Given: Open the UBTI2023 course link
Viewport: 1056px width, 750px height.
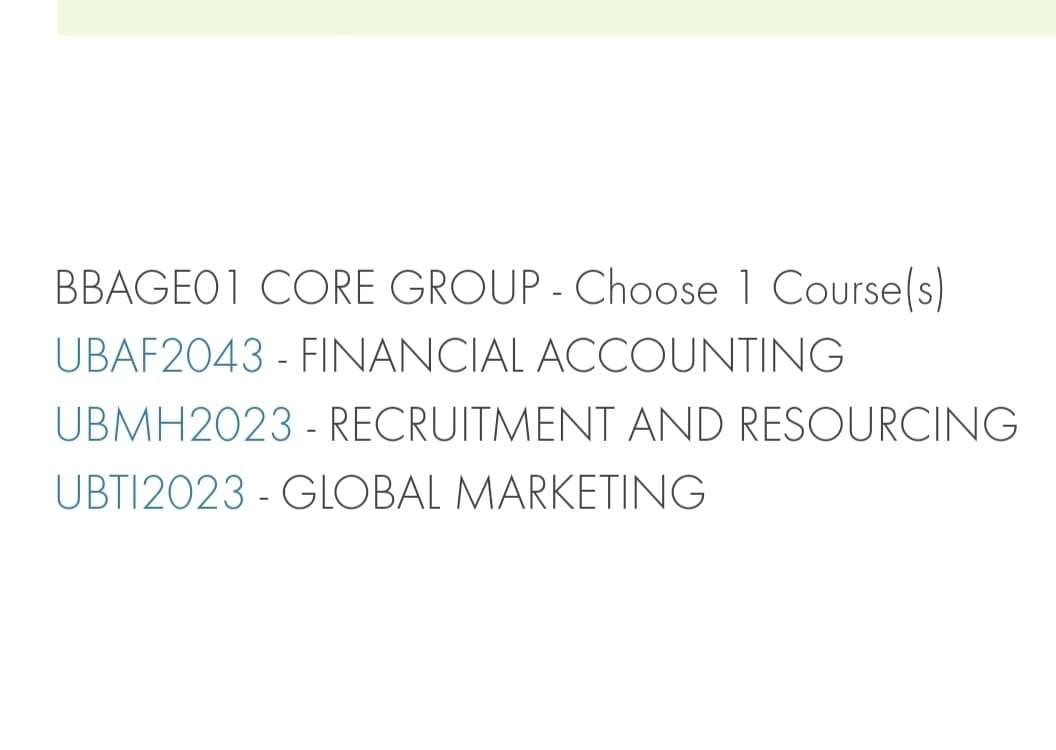Looking at the screenshot, I should (x=150, y=493).
